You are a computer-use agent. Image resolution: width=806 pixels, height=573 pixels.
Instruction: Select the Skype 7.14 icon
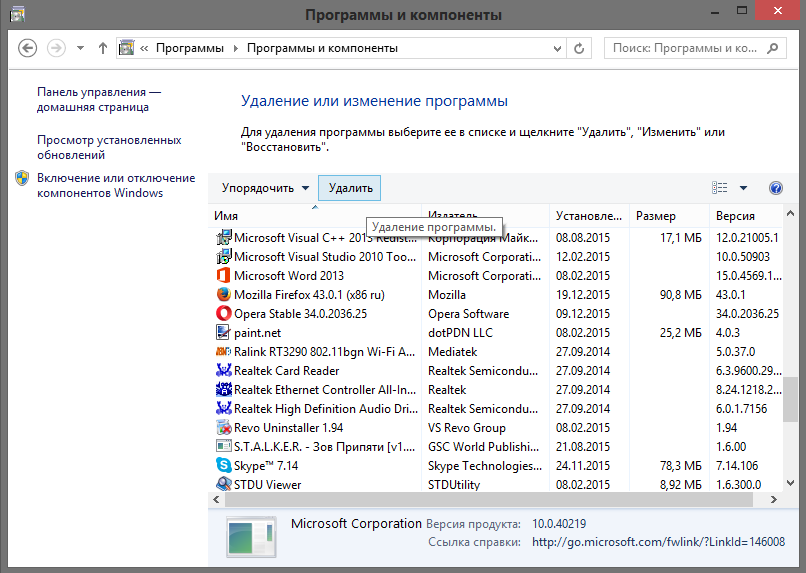click(224, 466)
